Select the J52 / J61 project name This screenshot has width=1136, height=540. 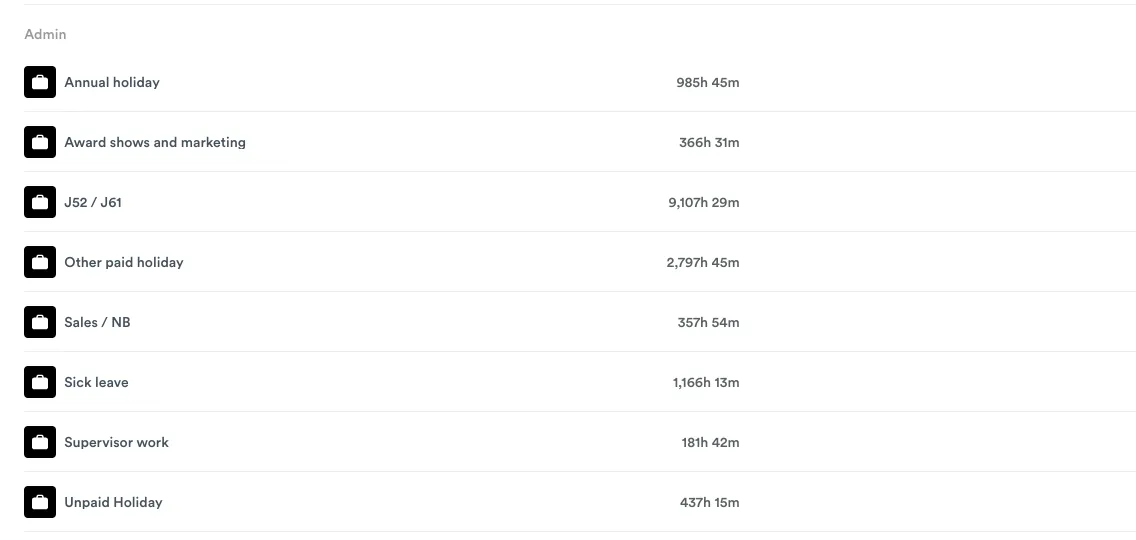click(x=93, y=202)
